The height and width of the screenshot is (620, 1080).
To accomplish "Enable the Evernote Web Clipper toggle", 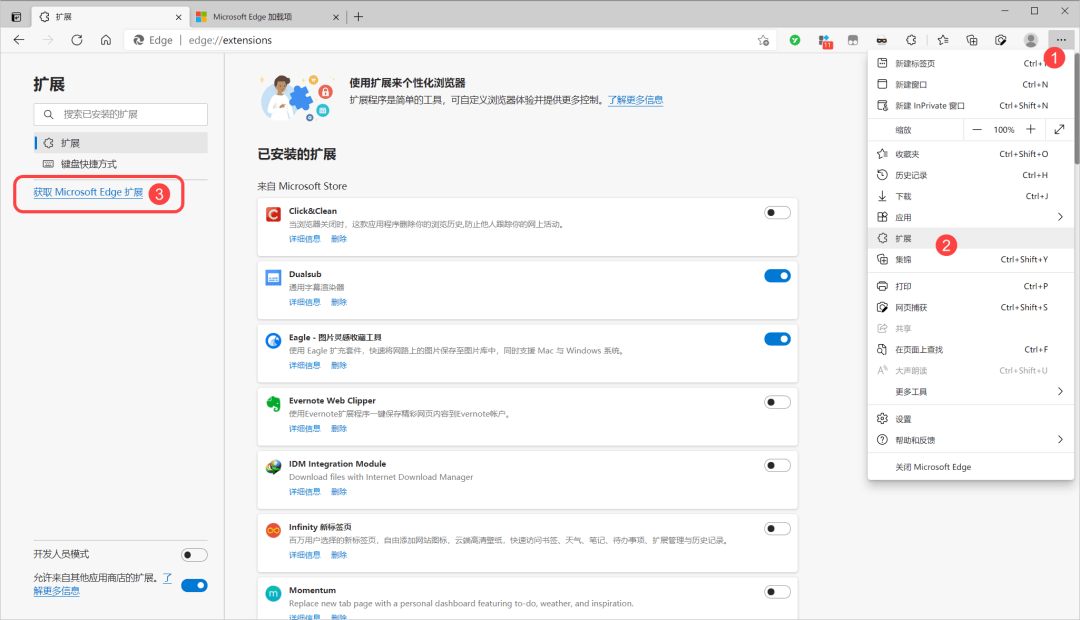I will point(777,402).
